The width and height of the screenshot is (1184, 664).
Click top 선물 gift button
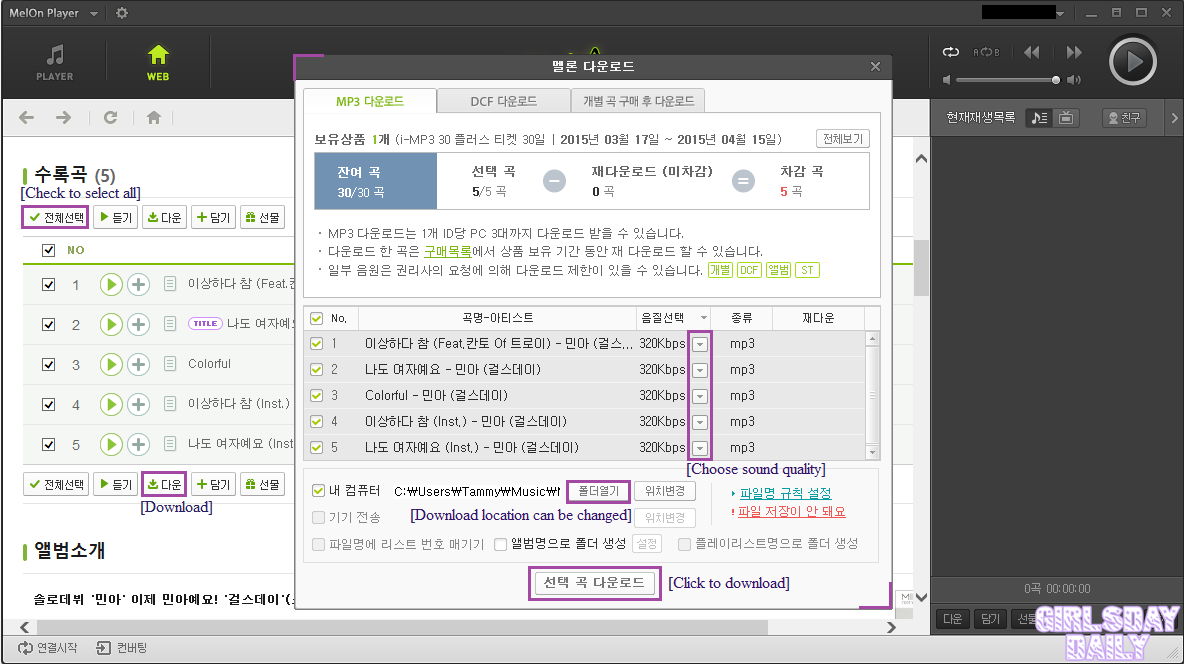click(263, 218)
